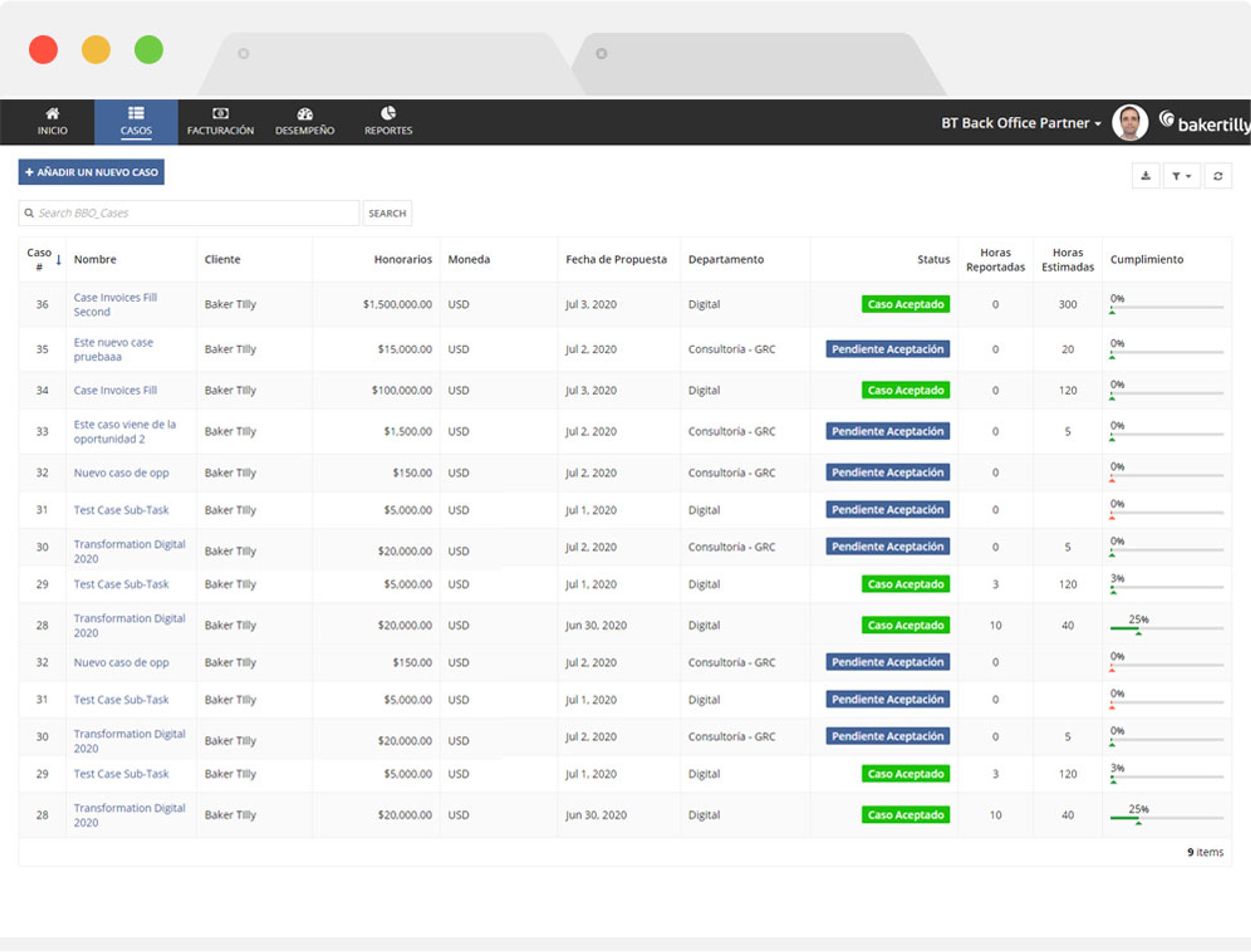Viewport: 1251px width, 952px height.
Task: Click Horas Estimadas column header
Action: [1068, 260]
